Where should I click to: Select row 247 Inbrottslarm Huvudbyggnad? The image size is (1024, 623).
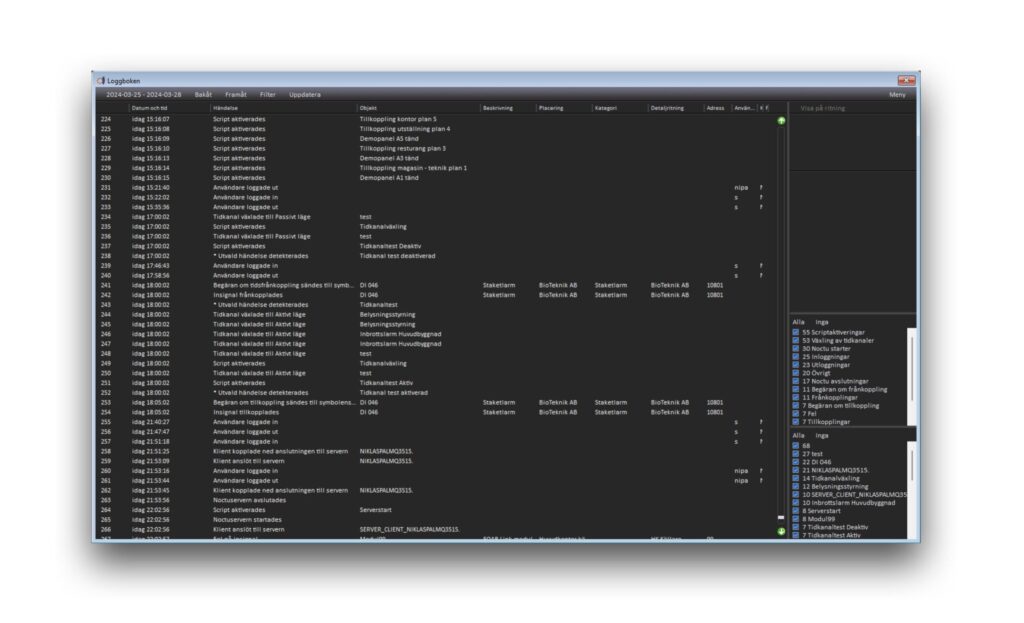coord(438,344)
